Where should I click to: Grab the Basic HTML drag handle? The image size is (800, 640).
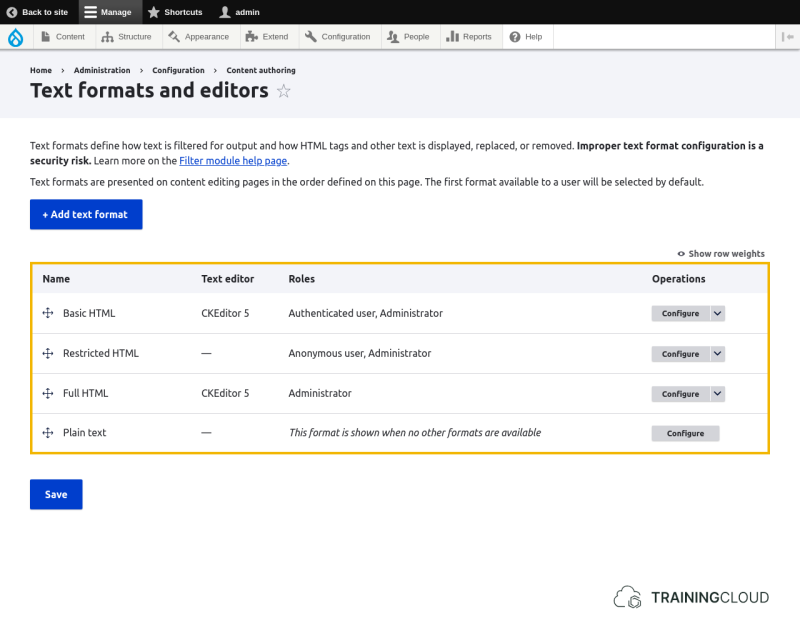click(48, 313)
